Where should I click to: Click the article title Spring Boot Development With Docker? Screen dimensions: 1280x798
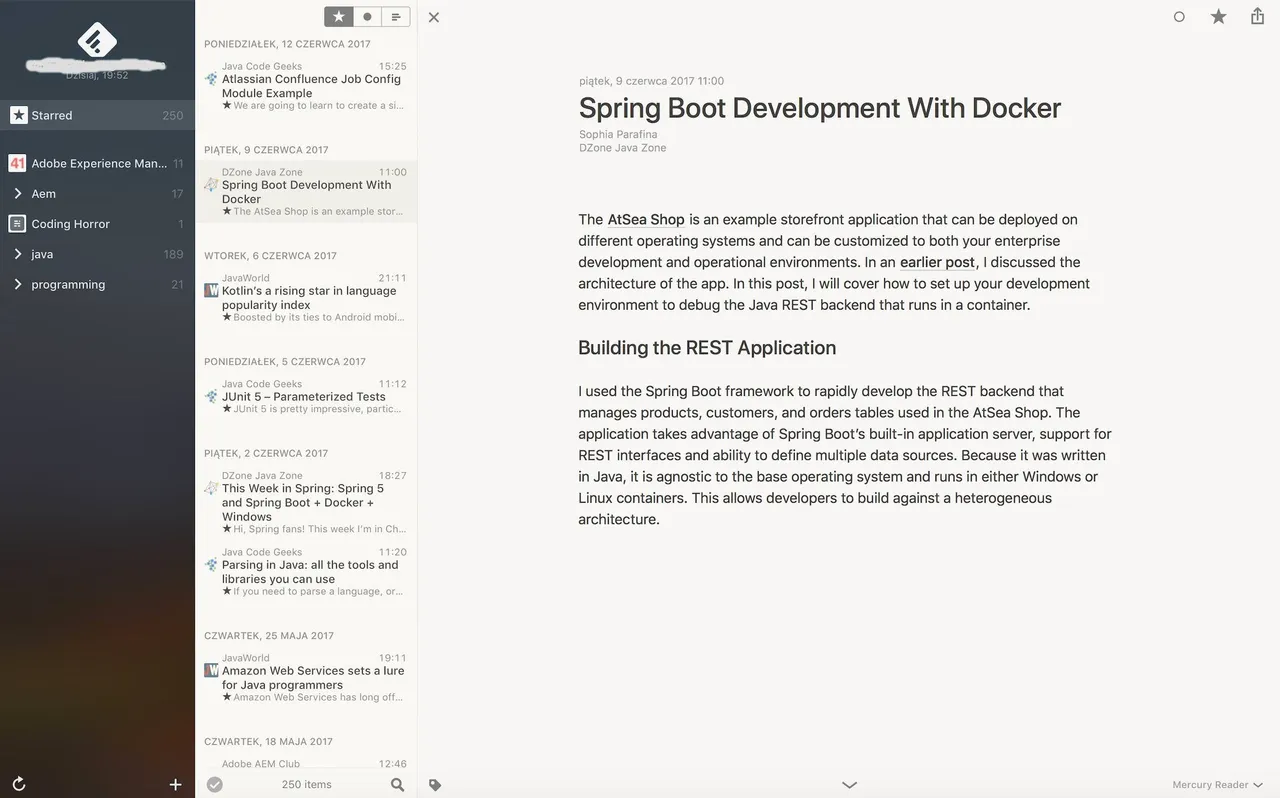819,108
